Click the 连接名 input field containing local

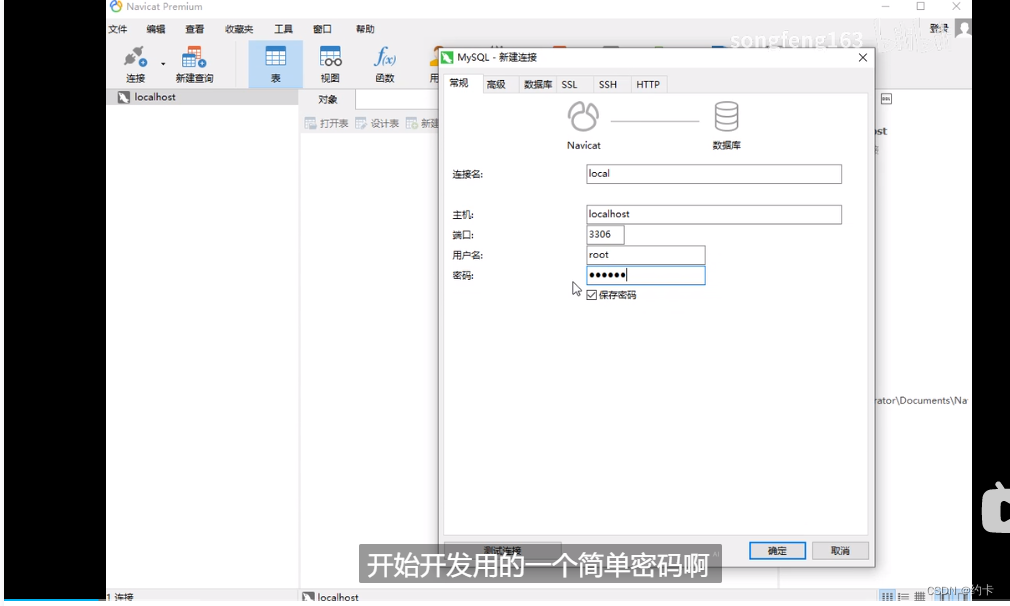point(714,174)
